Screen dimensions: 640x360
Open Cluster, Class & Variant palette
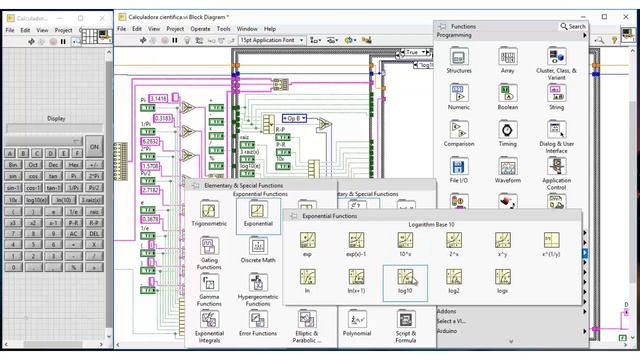click(556, 63)
